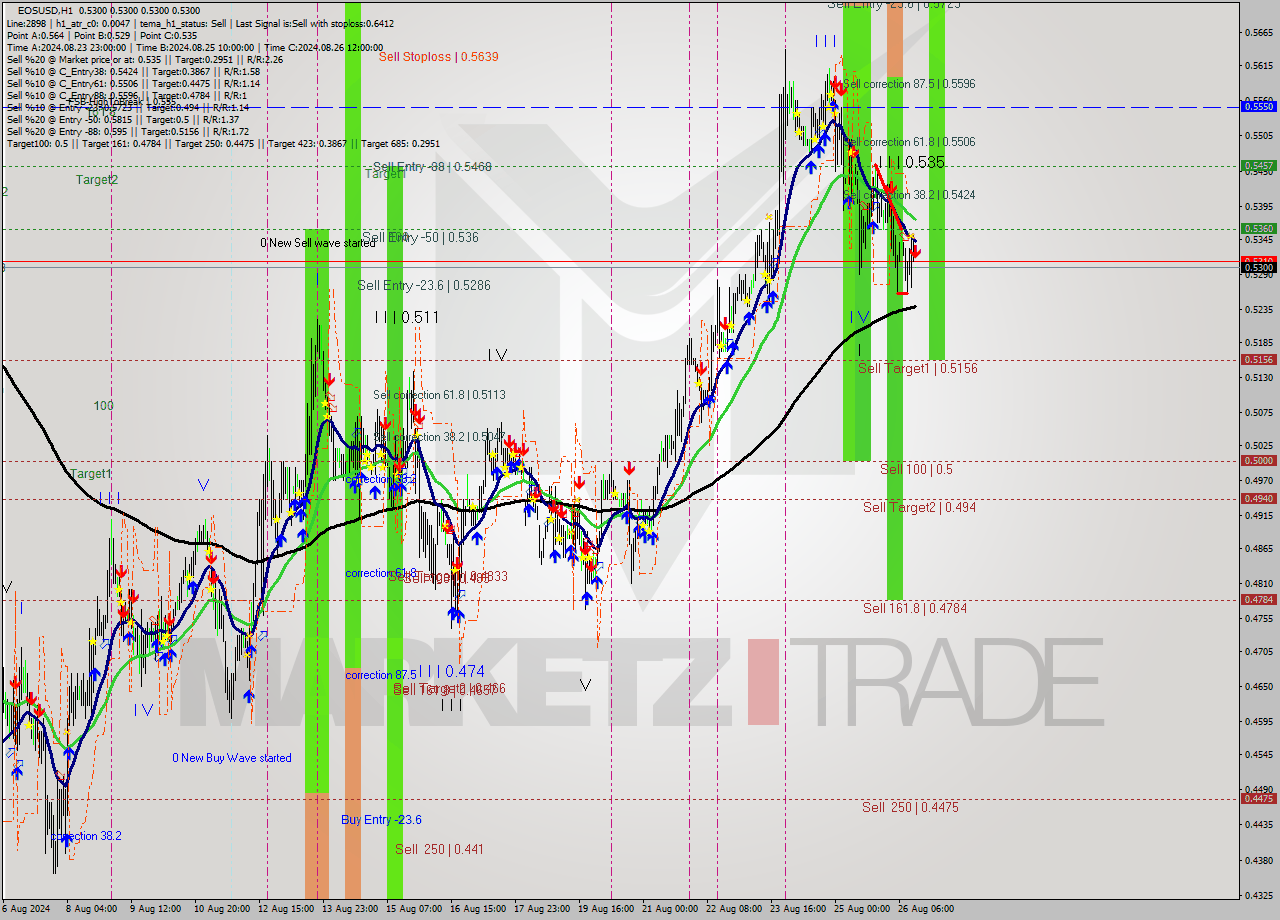Select 'Sell correction 61.8 | 0.5506' label
Viewport: 1280px width, 920px height.
click(909, 142)
